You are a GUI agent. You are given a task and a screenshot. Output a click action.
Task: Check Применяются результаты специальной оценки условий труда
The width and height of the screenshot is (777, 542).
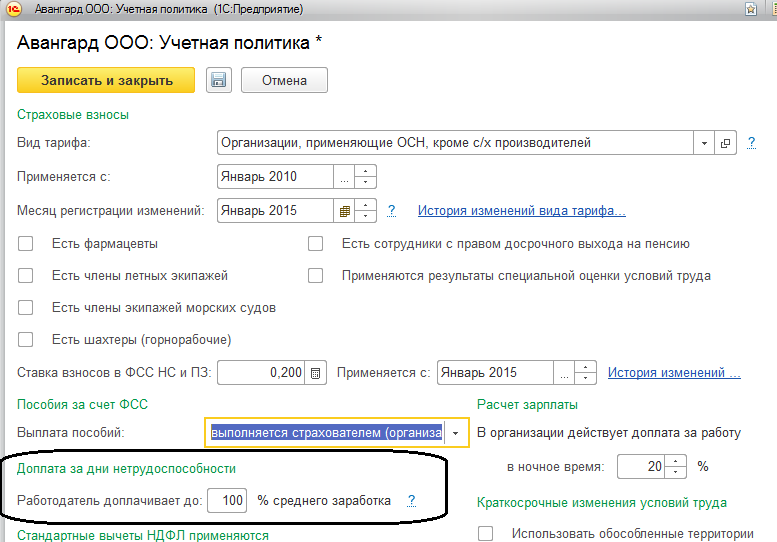point(316,276)
